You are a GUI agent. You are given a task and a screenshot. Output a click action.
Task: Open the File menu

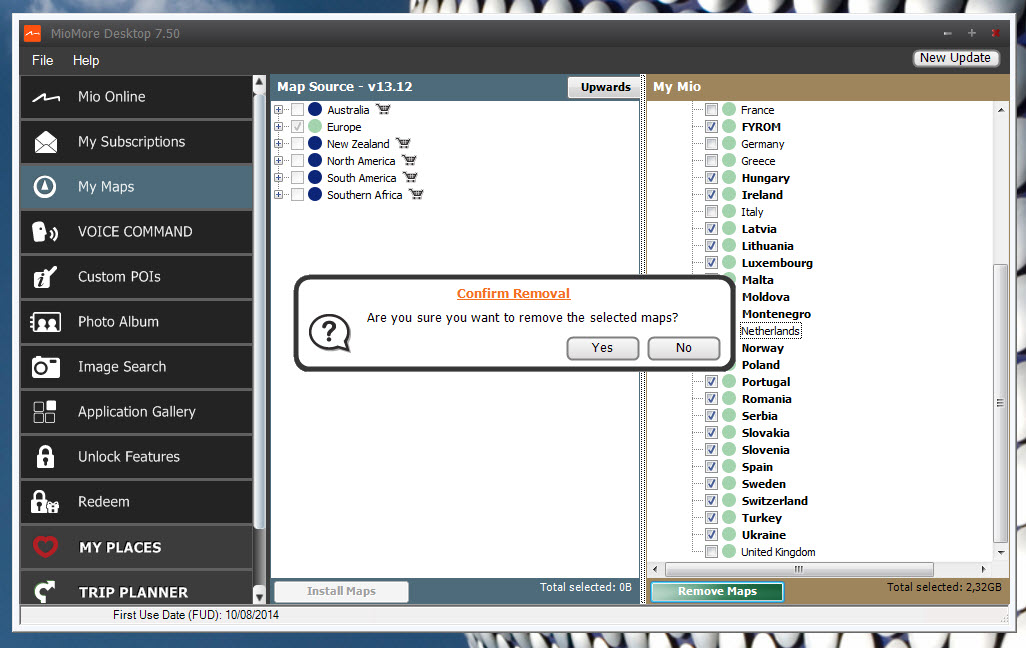coord(43,60)
